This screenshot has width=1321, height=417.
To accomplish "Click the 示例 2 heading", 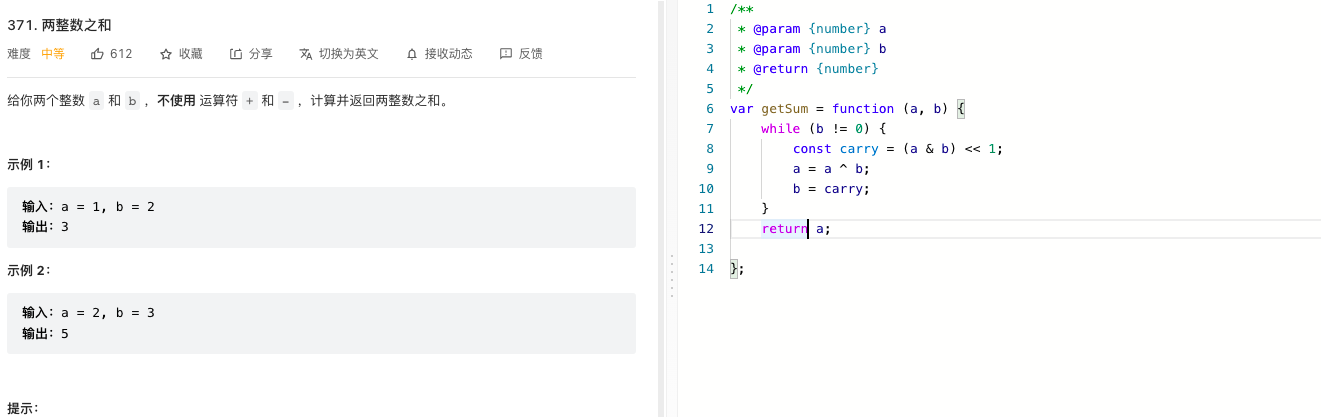I will (x=29, y=270).
